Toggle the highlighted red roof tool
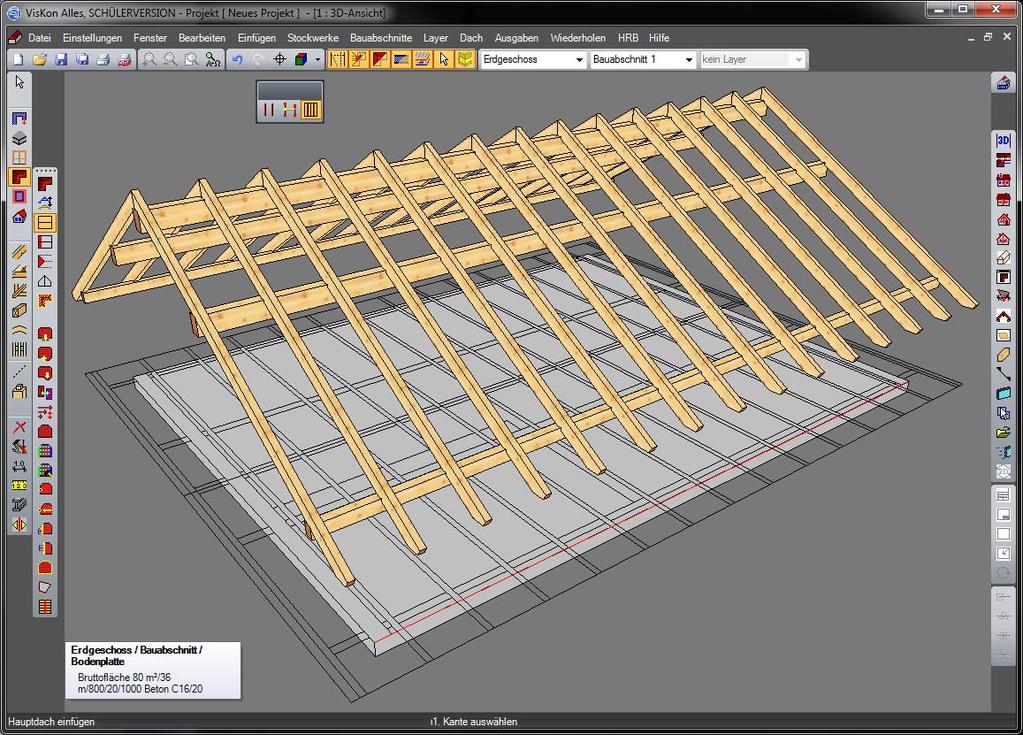This screenshot has width=1023, height=735. pos(20,177)
